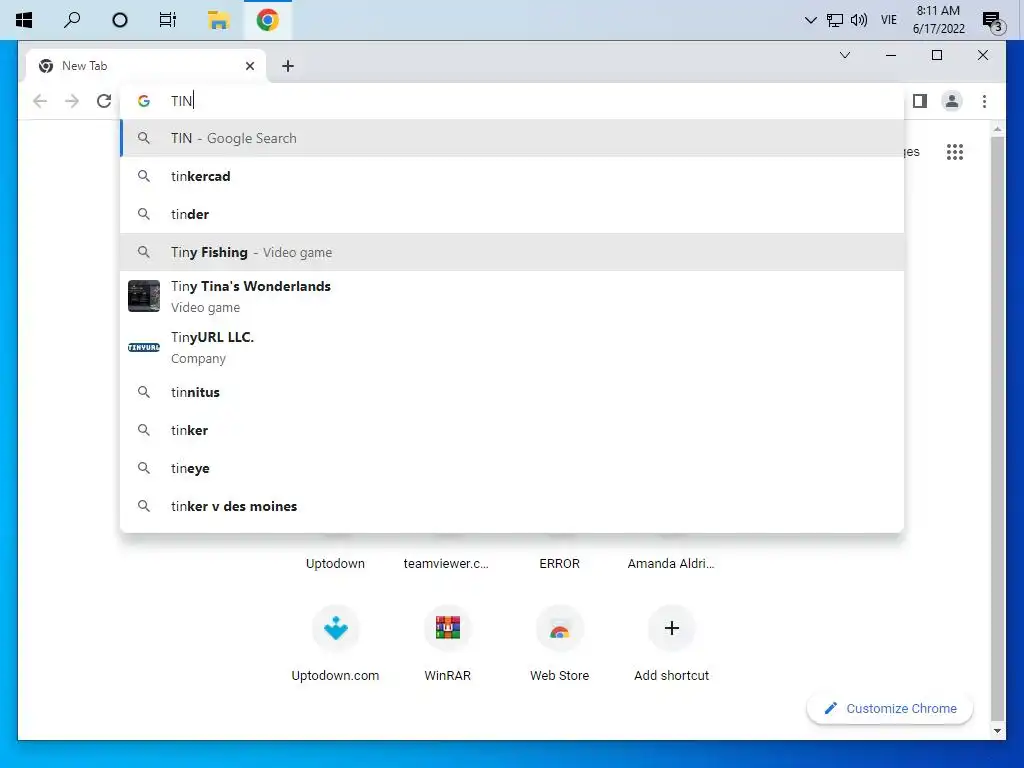The width and height of the screenshot is (1024, 768).
Task: Choose the tinnitus suggestion
Action: 512,392
